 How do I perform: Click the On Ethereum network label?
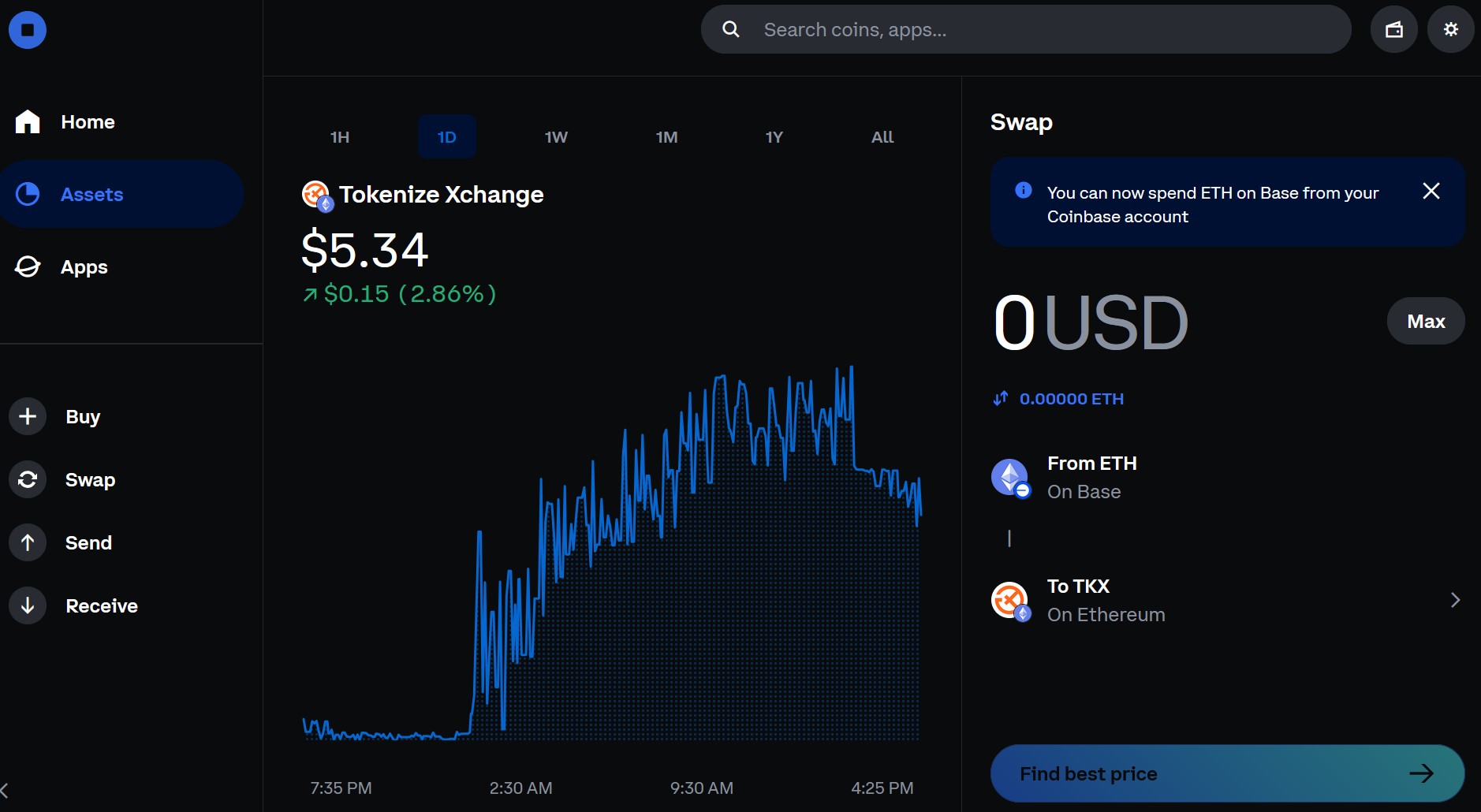click(x=1106, y=615)
